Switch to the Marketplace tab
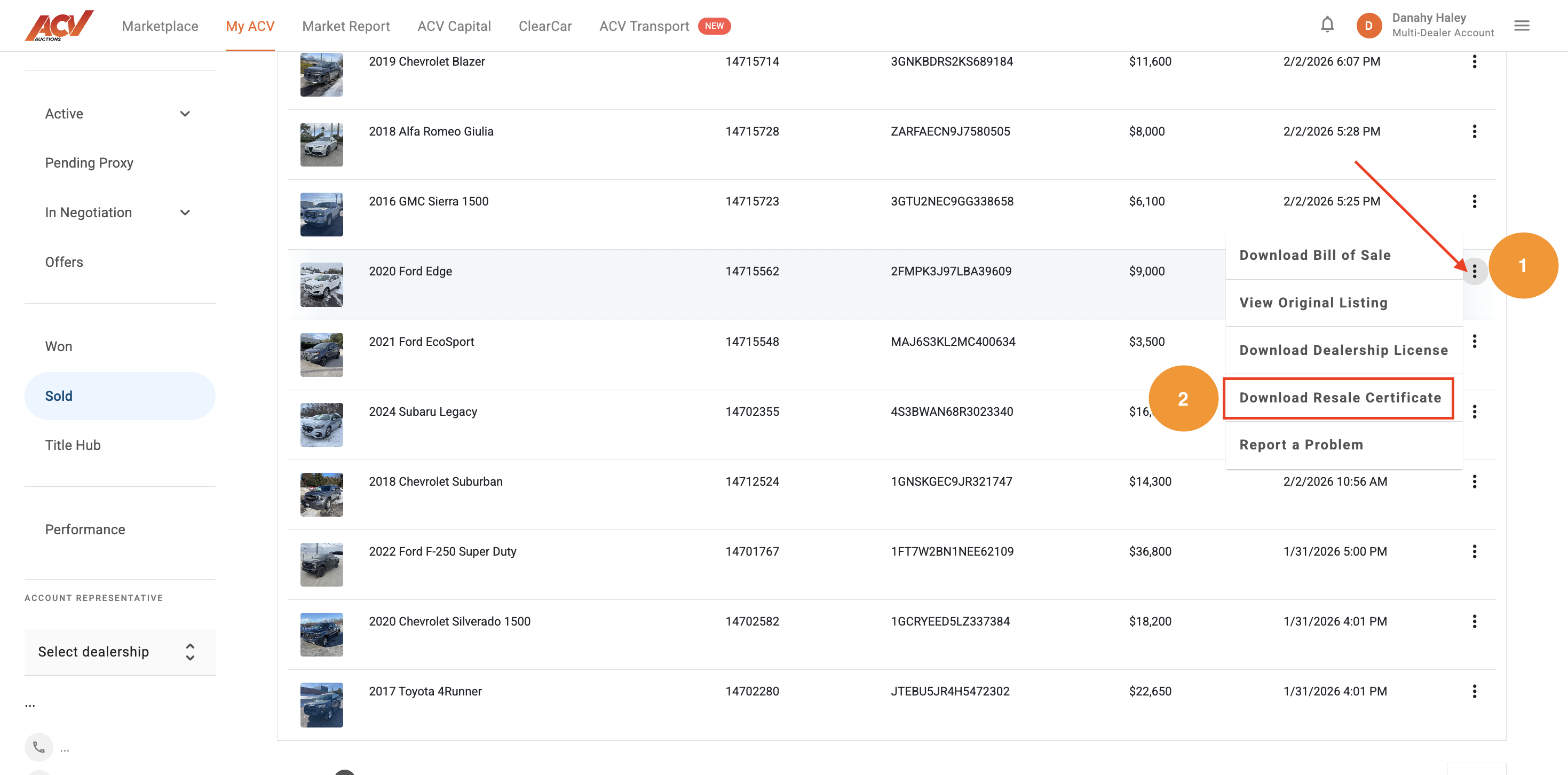This screenshot has width=1568, height=775. (160, 26)
